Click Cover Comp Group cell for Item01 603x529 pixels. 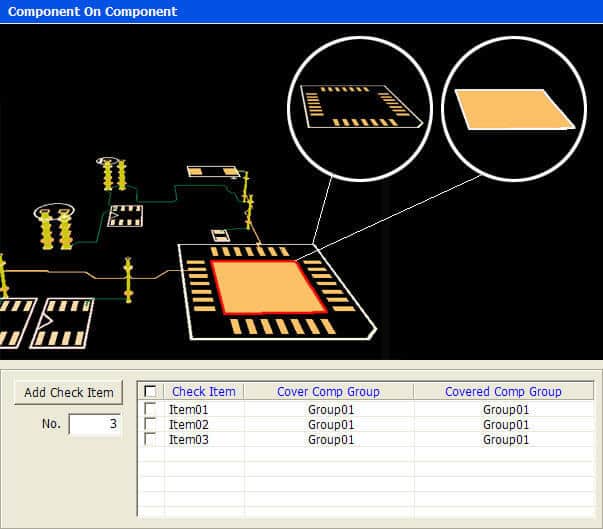coord(331,410)
